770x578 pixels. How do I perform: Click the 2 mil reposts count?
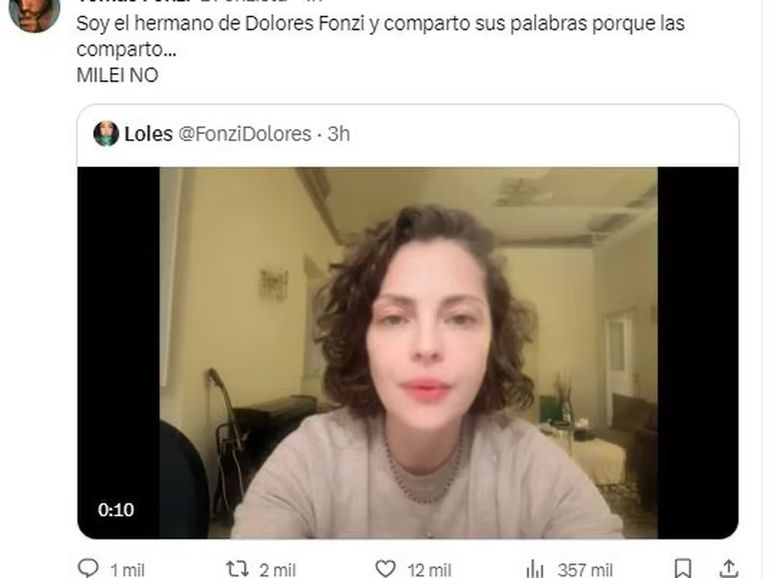pyautogui.click(x=277, y=570)
